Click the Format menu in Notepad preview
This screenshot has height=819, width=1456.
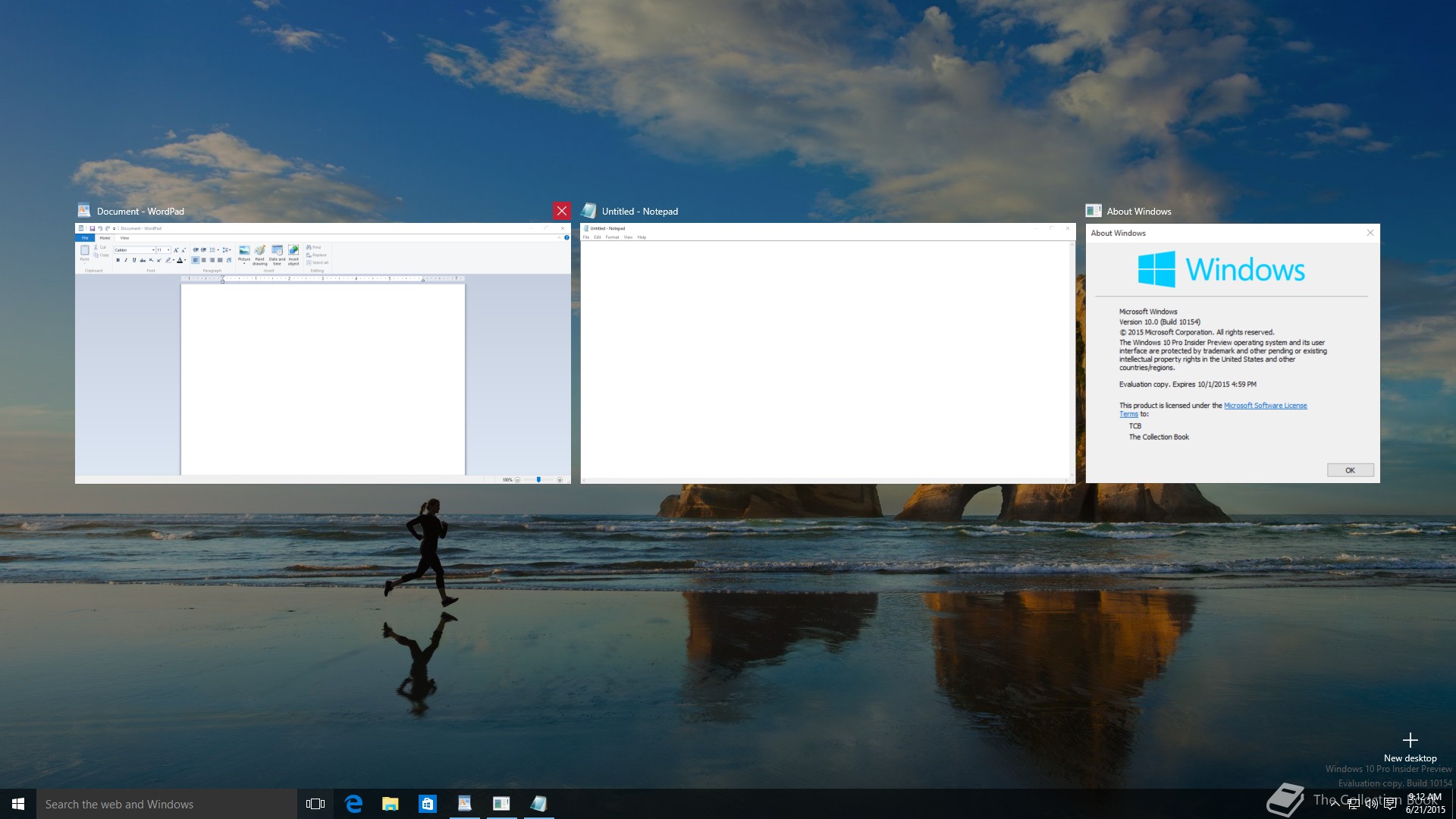612,237
